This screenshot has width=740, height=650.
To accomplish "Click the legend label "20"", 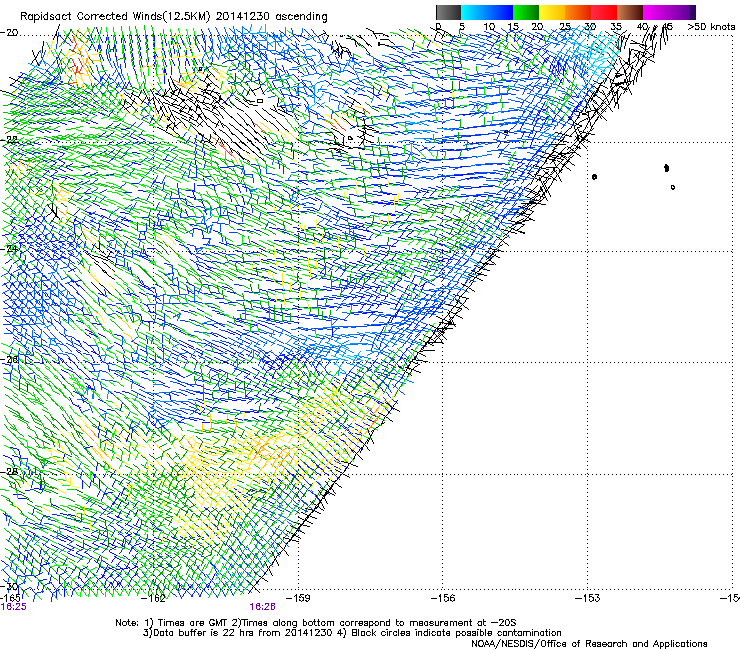I will tap(537, 27).
